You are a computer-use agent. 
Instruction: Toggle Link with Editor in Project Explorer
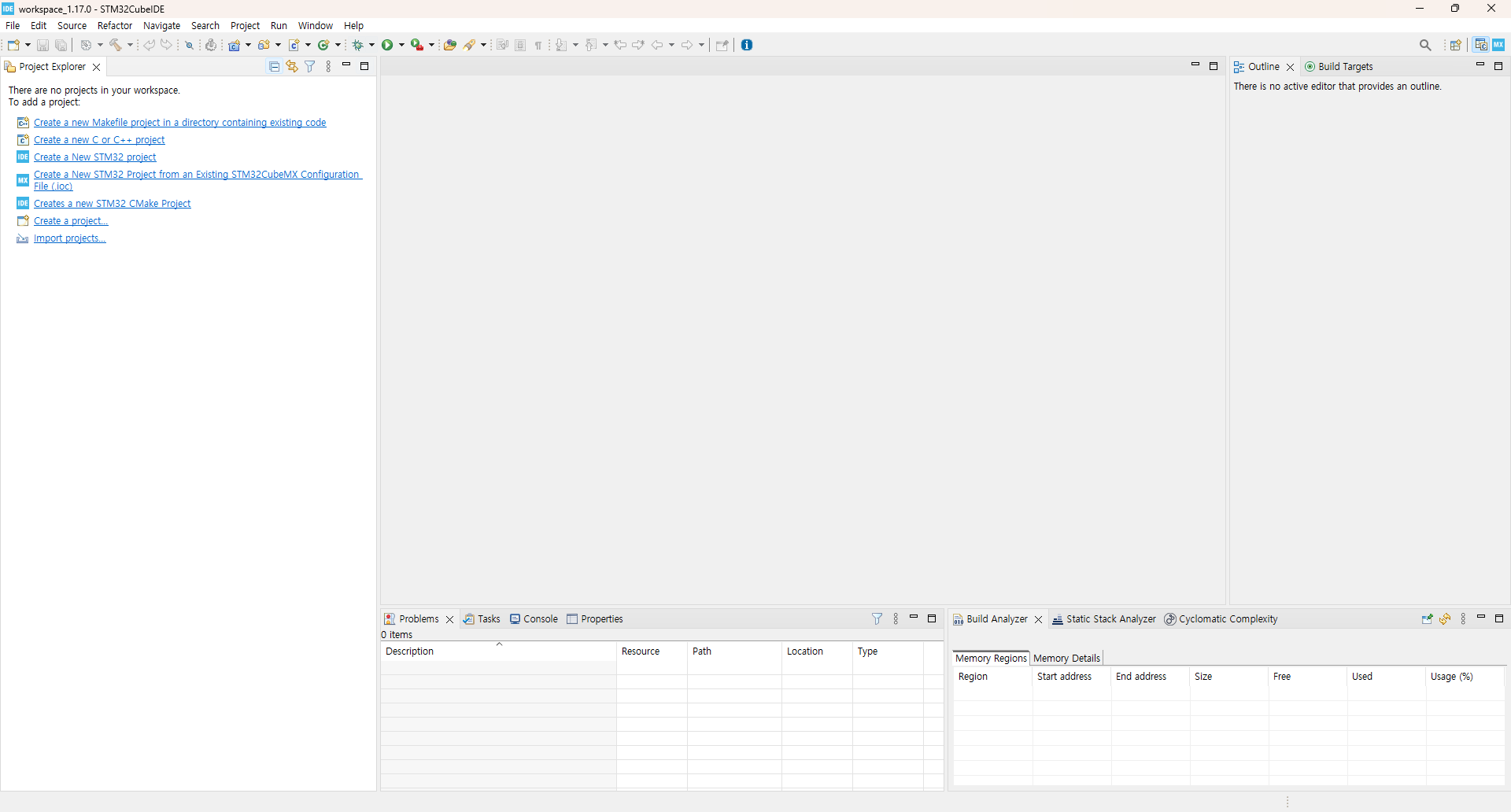292,67
